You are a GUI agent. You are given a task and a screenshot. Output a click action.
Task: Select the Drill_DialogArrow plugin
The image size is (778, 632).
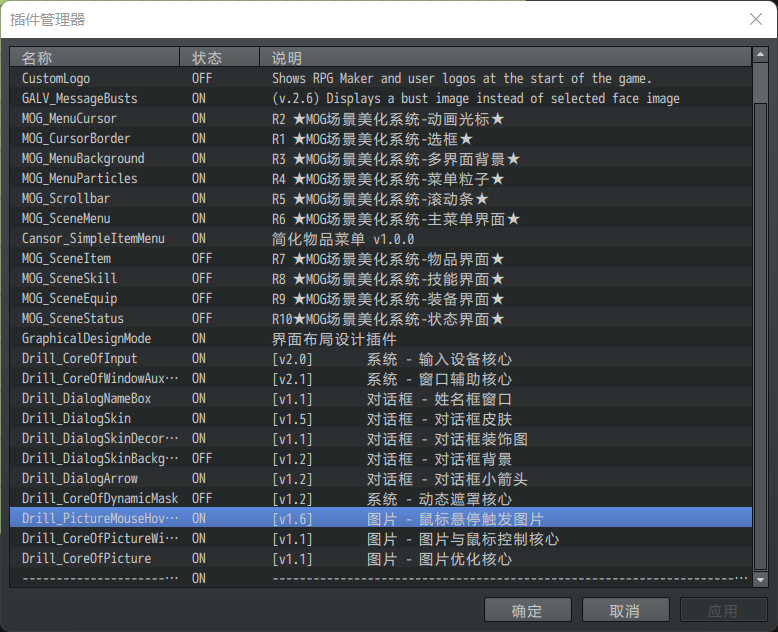click(381, 478)
